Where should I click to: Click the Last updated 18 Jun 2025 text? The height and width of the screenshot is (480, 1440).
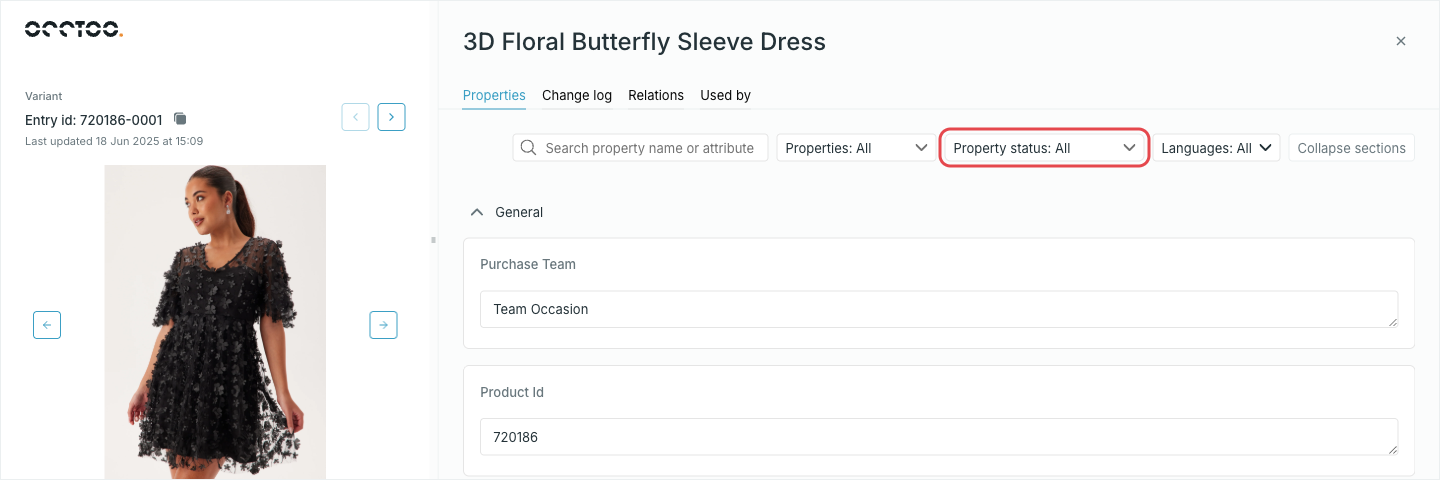[114, 141]
